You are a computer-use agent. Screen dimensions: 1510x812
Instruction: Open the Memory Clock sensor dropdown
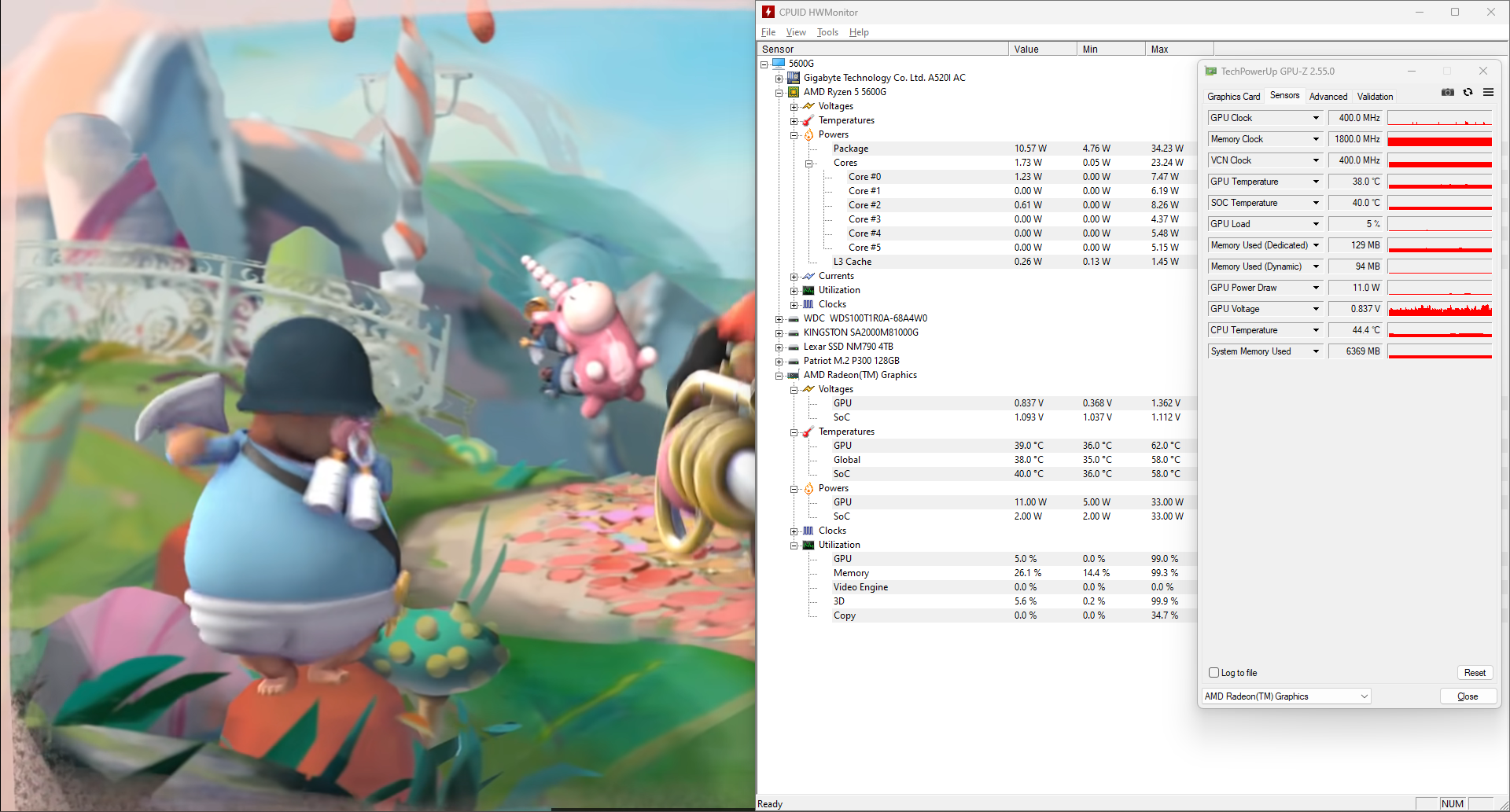click(x=1316, y=139)
